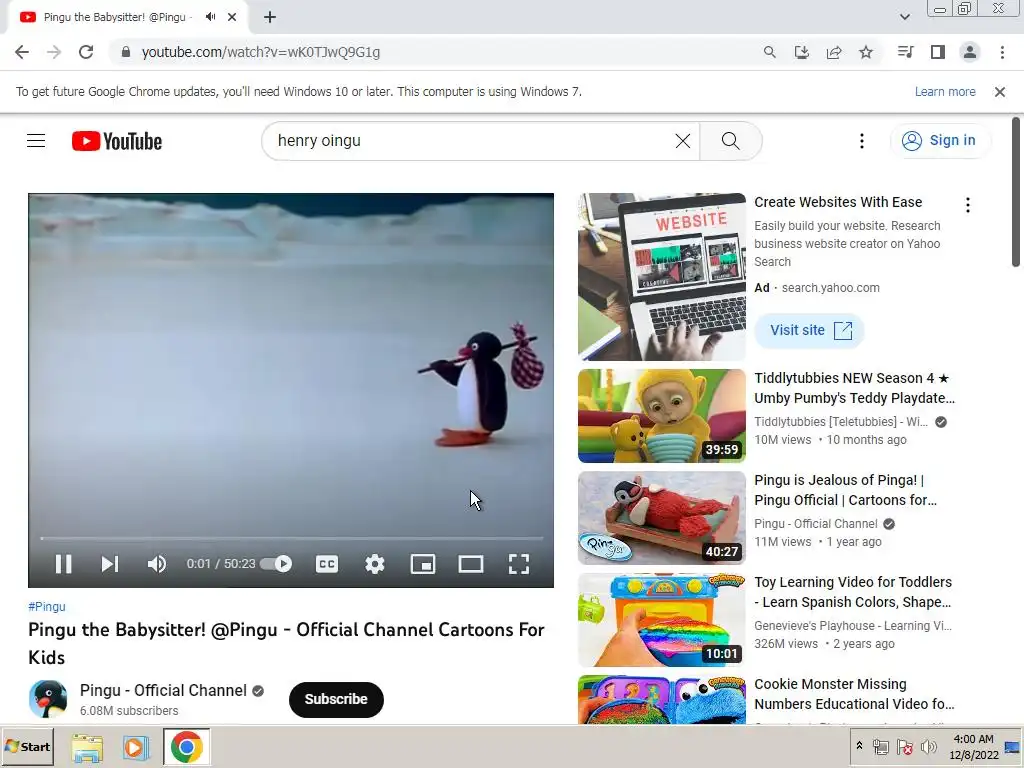Open Action Center flag tray icon
This screenshot has height=768, width=1024.
[x=904, y=747]
